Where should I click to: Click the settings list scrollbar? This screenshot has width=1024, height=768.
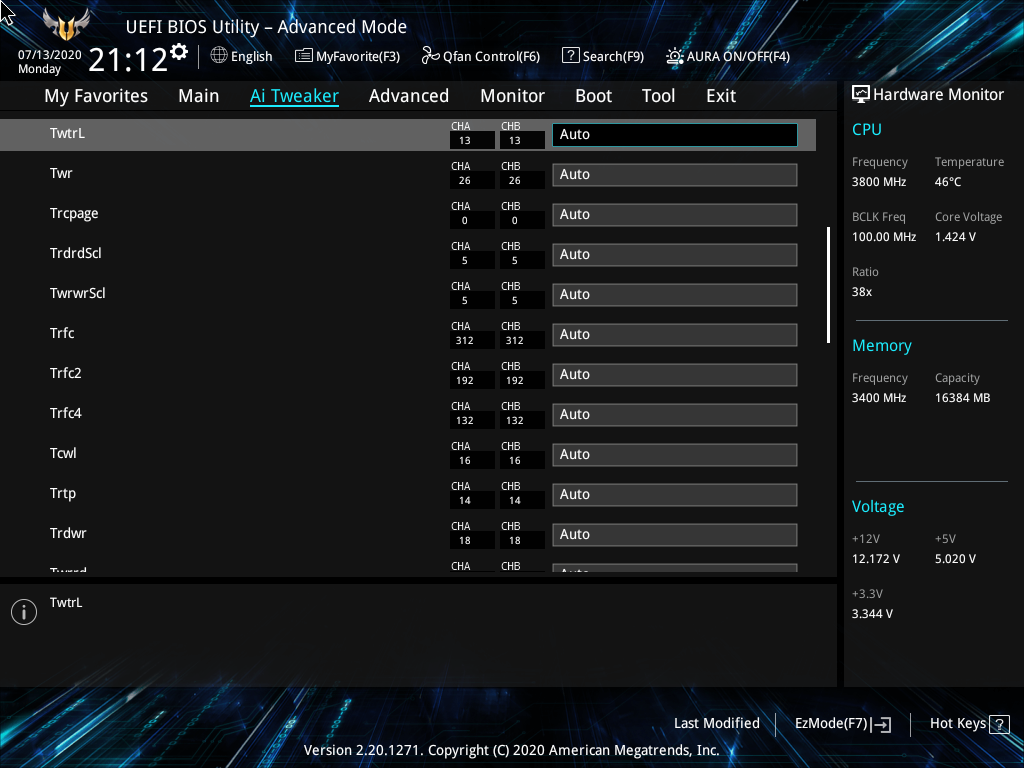[x=828, y=285]
